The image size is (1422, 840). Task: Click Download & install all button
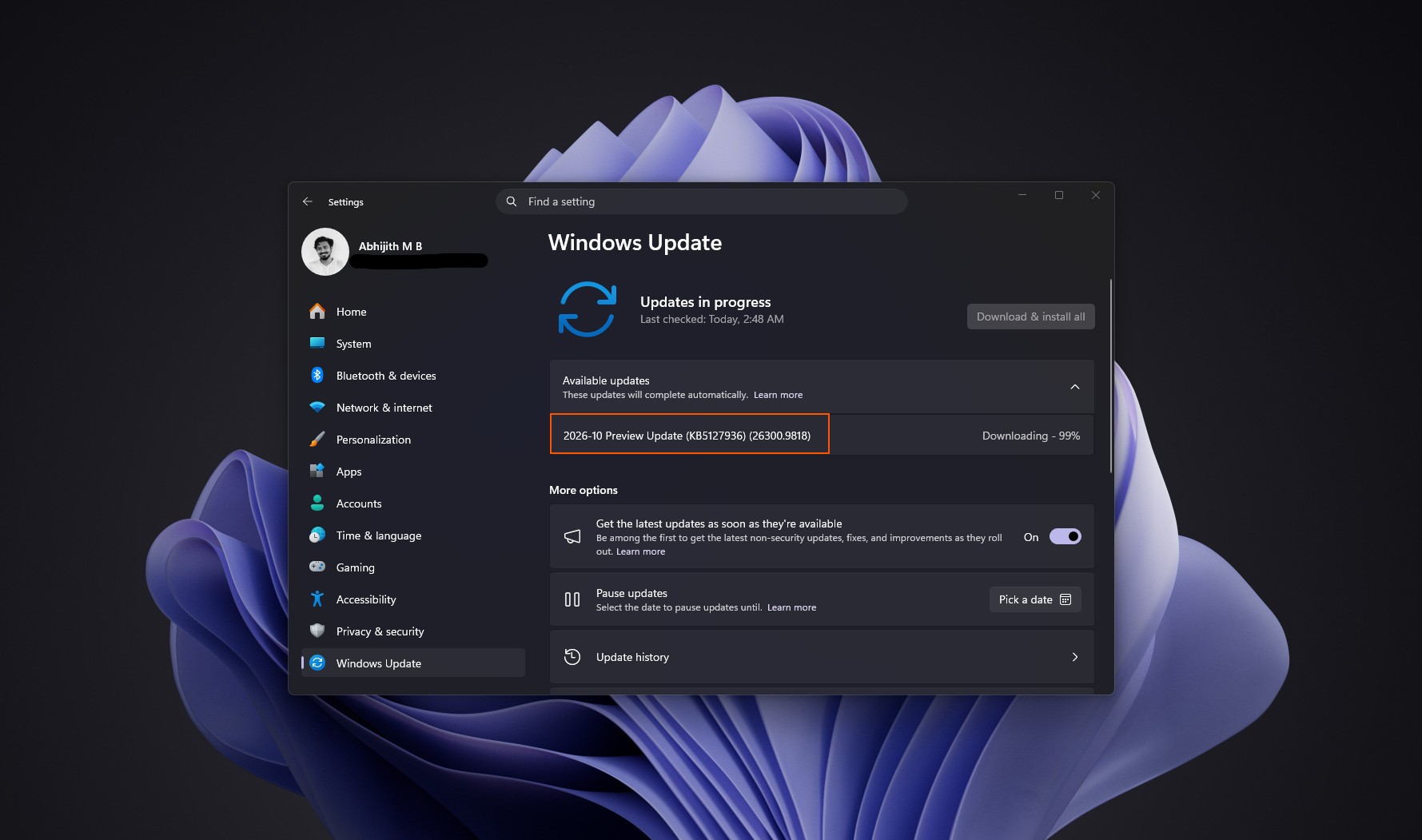coord(1031,316)
